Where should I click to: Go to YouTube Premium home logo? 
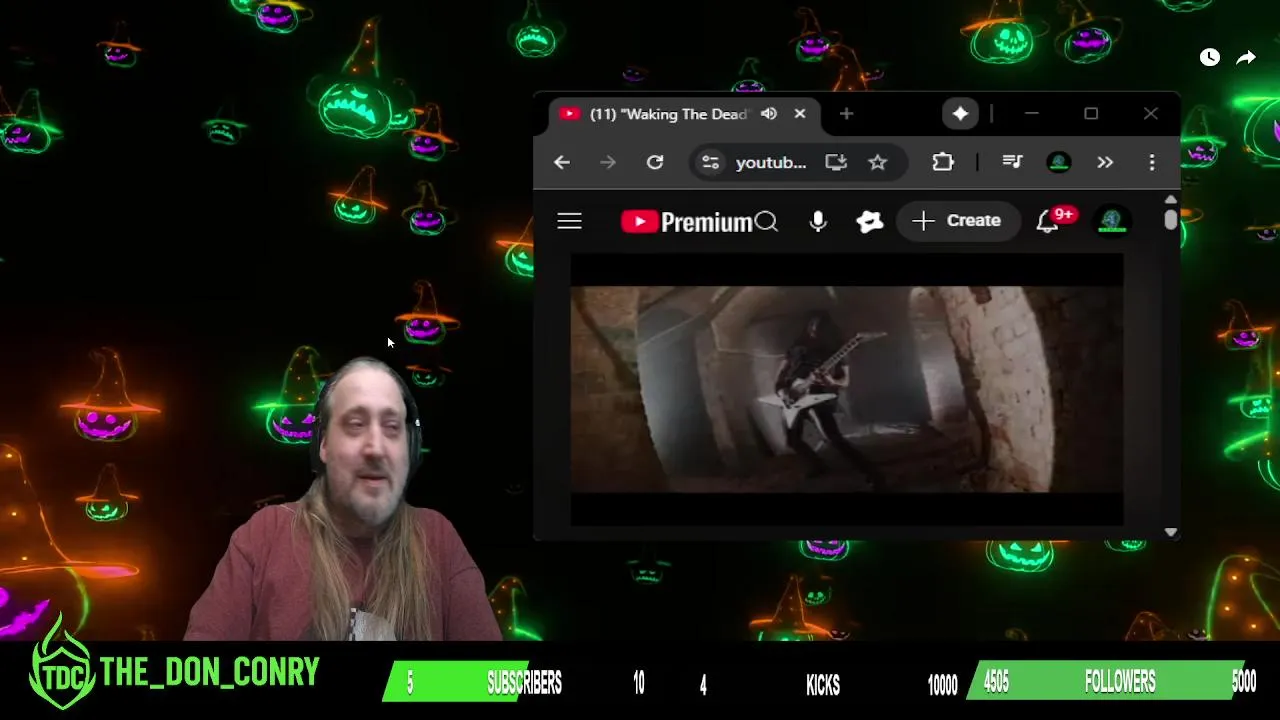pos(686,221)
